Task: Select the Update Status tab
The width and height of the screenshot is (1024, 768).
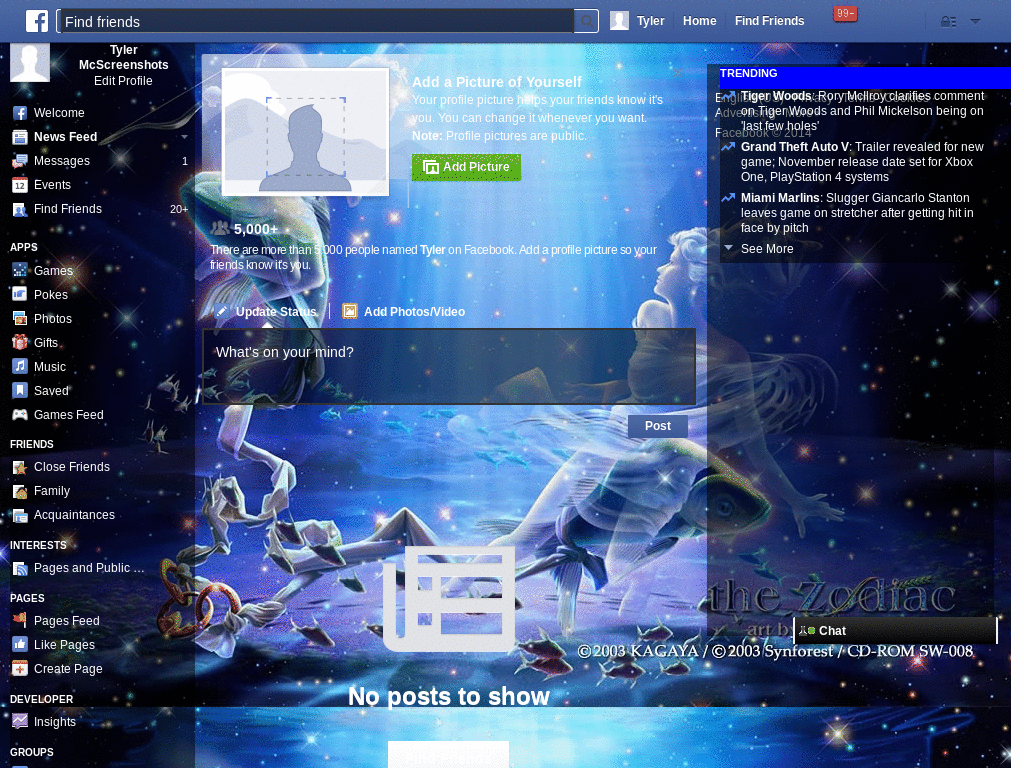Action: coord(266,312)
